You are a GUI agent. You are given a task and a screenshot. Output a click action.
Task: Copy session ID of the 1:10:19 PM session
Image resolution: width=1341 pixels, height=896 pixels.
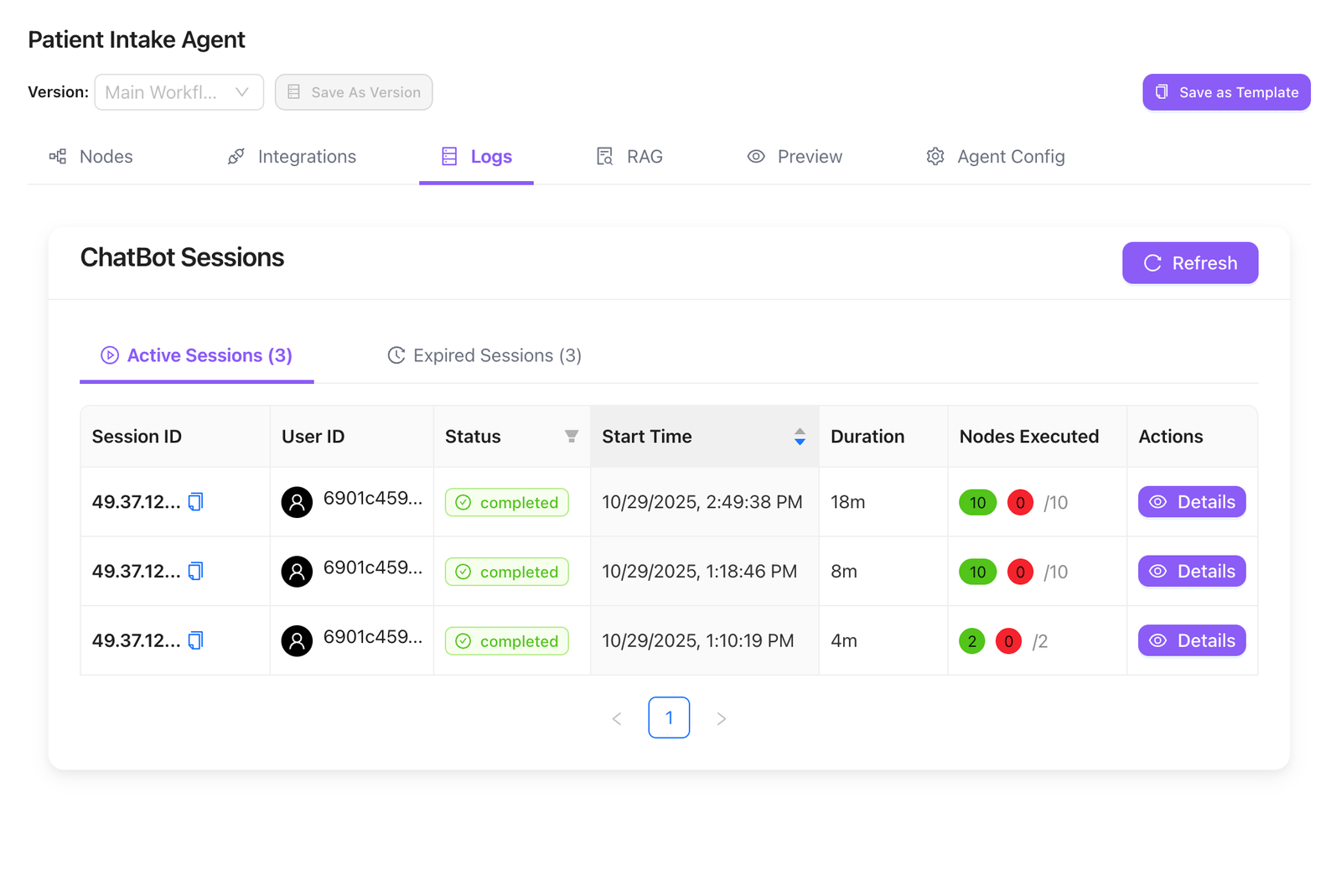point(195,641)
